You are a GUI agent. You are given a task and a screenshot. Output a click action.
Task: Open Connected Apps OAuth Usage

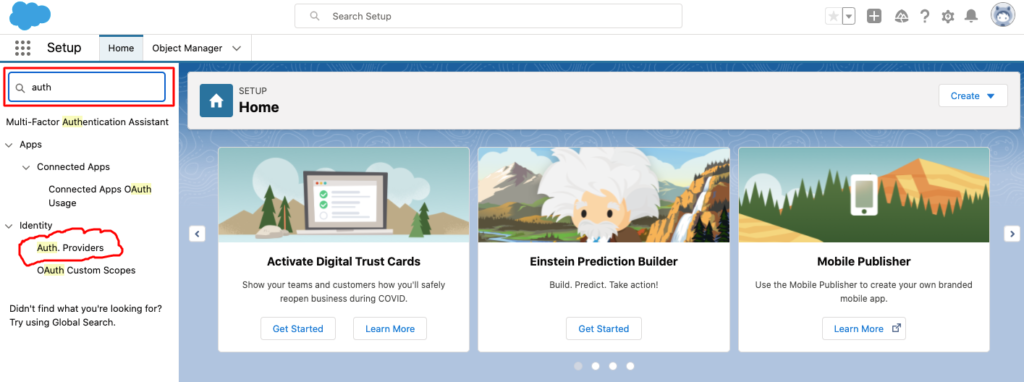(100, 196)
